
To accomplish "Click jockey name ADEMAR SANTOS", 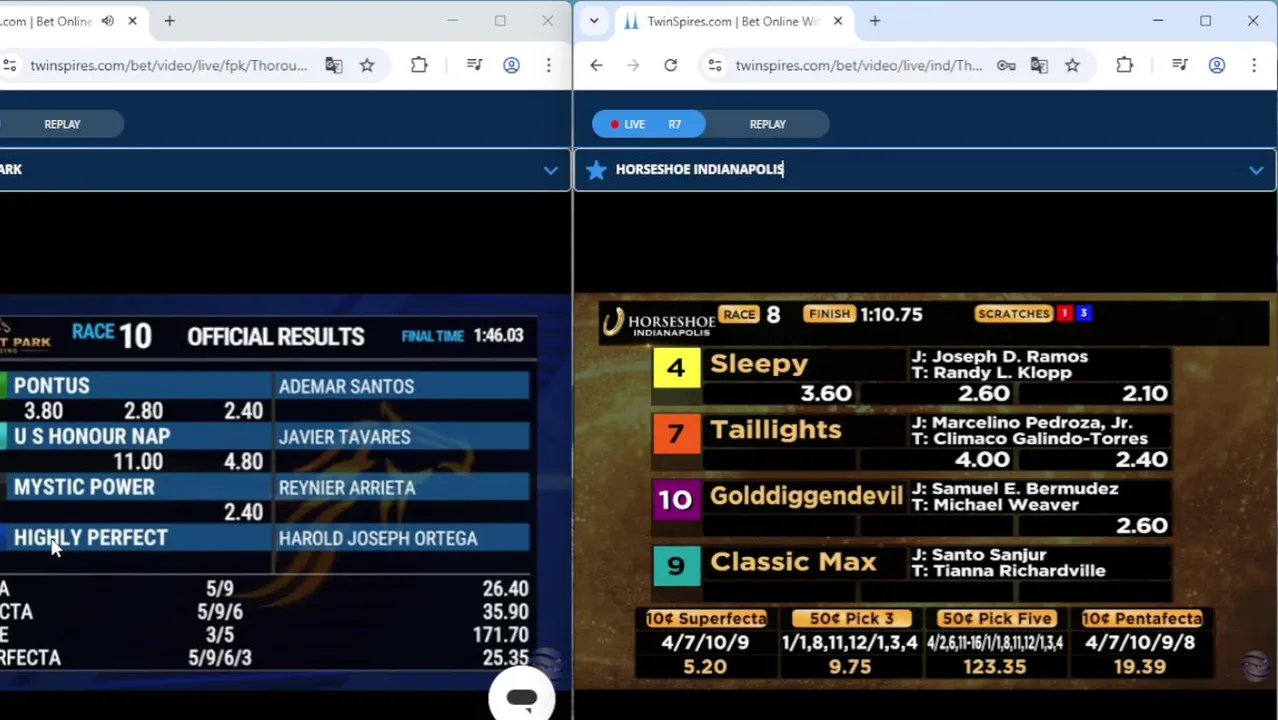I will tap(346, 387).
